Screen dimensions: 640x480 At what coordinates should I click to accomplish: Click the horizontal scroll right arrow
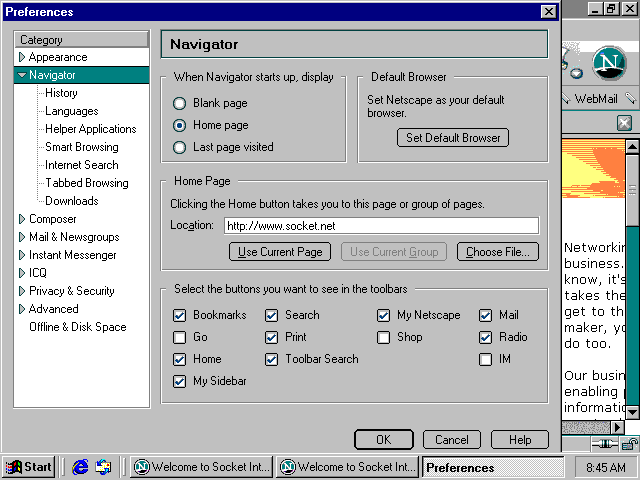pyautogui.click(x=618, y=427)
